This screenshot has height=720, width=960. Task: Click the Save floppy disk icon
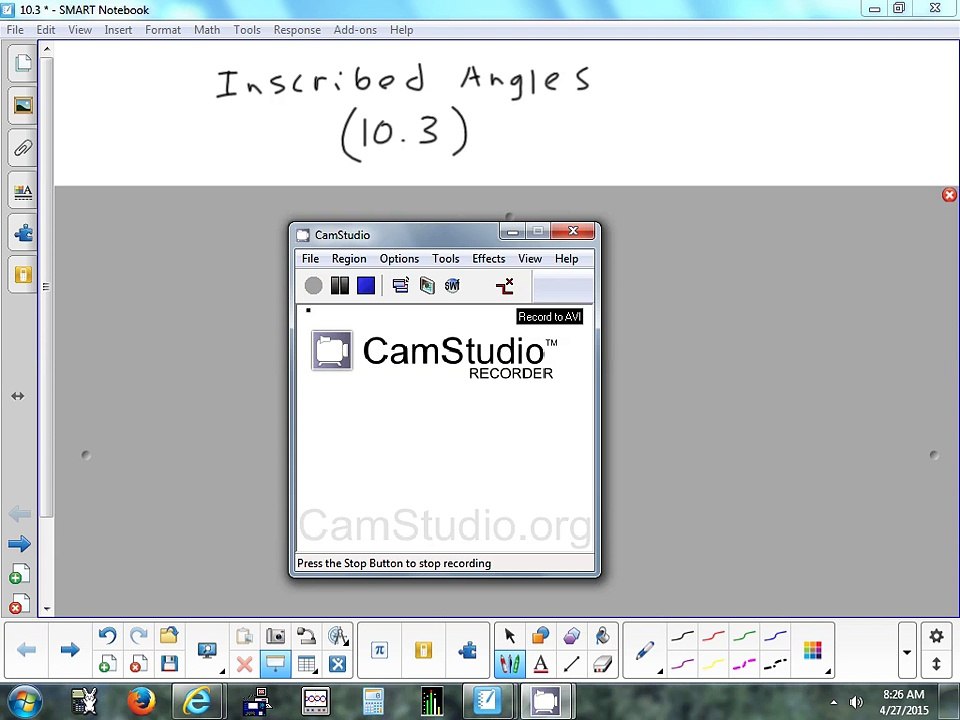tap(169, 664)
